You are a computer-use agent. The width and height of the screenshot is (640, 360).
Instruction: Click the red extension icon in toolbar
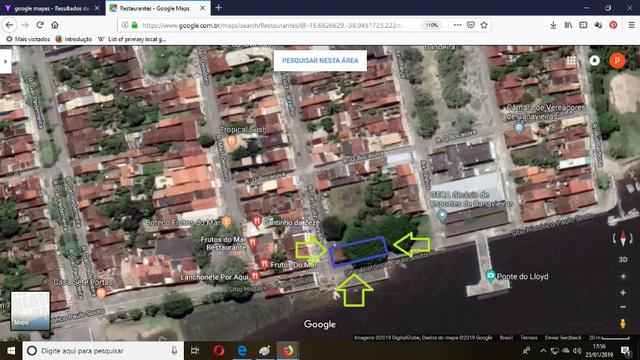pyautogui.click(x=613, y=25)
